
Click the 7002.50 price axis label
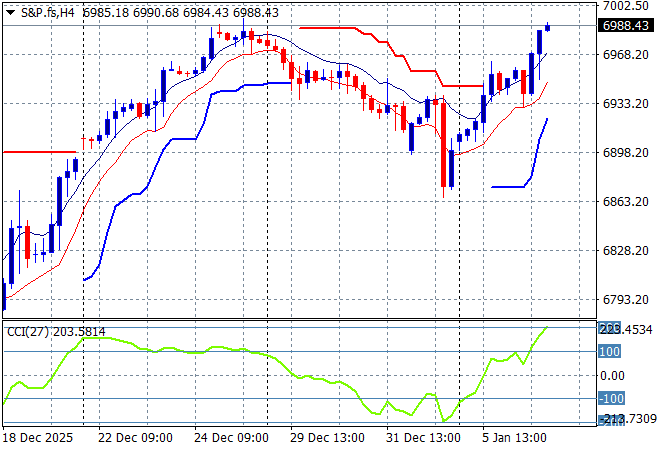[x=628, y=6]
